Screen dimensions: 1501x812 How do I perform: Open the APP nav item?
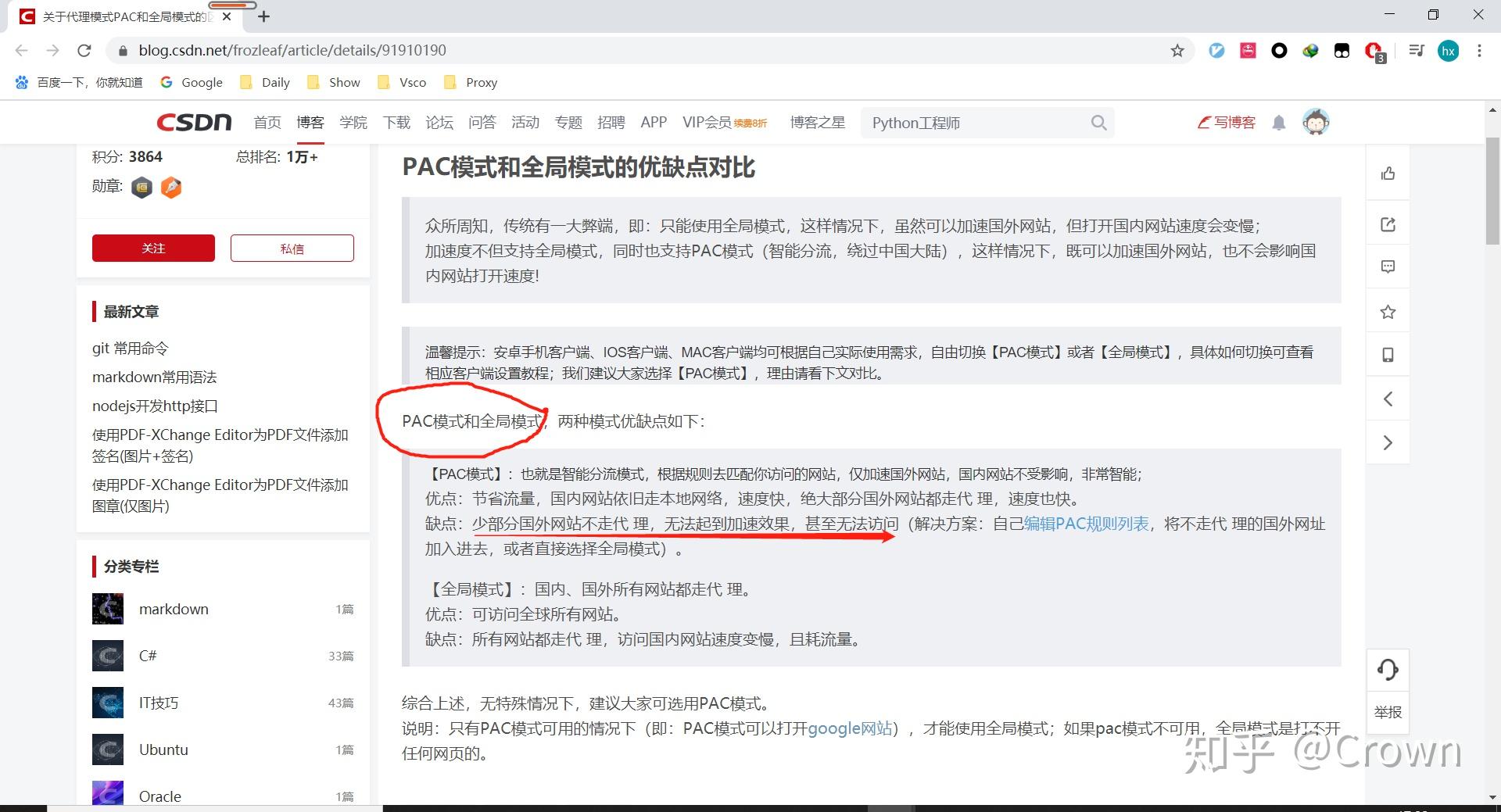click(654, 123)
